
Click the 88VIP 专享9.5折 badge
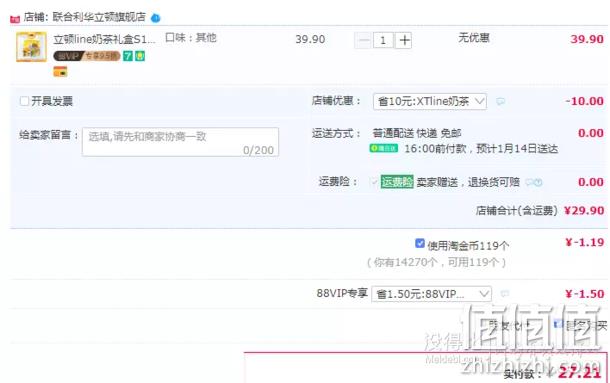86,56
